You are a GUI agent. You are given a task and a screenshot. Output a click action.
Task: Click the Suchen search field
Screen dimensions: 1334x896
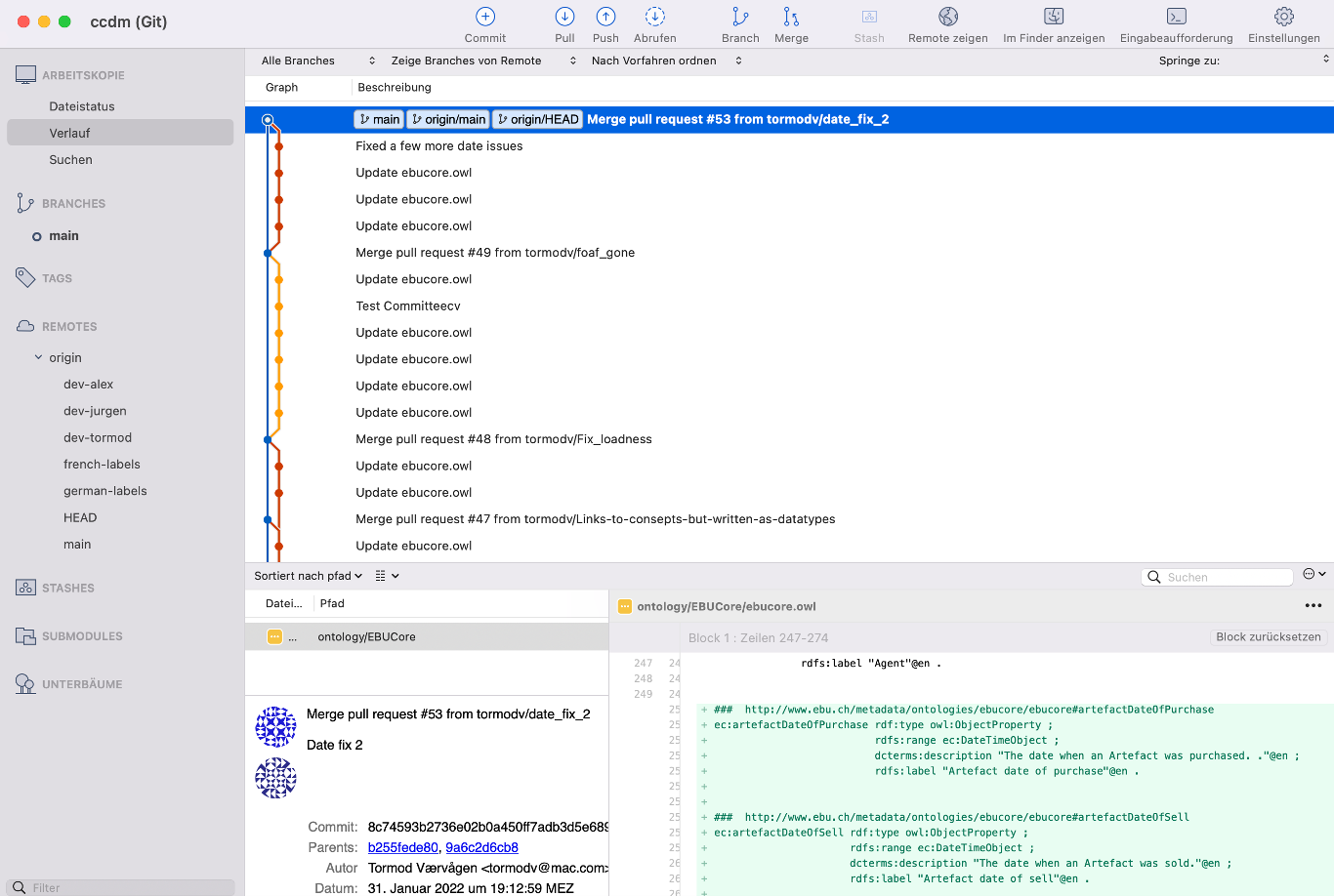[1218, 577]
